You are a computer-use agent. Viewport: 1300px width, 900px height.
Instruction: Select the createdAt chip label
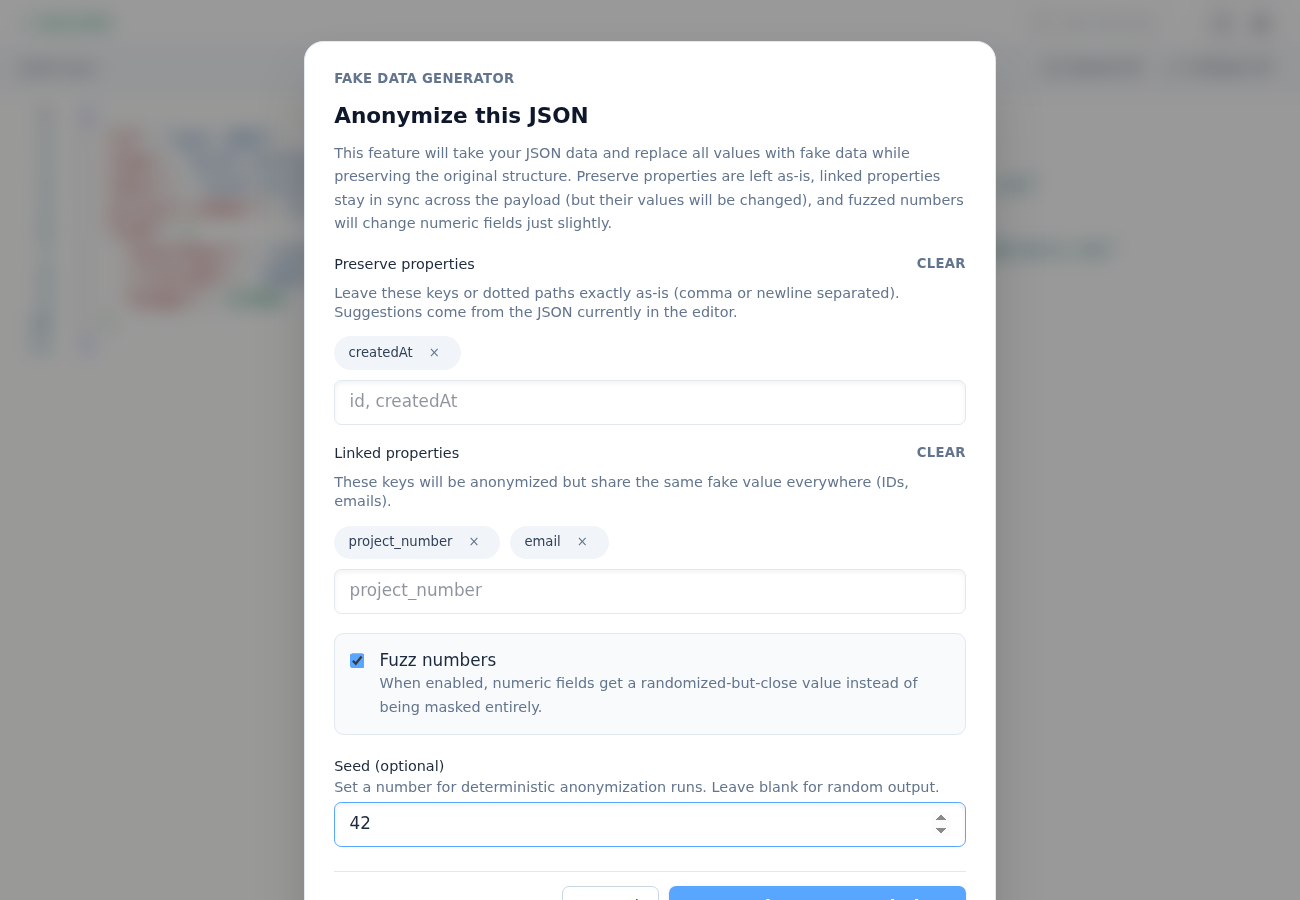click(x=380, y=352)
